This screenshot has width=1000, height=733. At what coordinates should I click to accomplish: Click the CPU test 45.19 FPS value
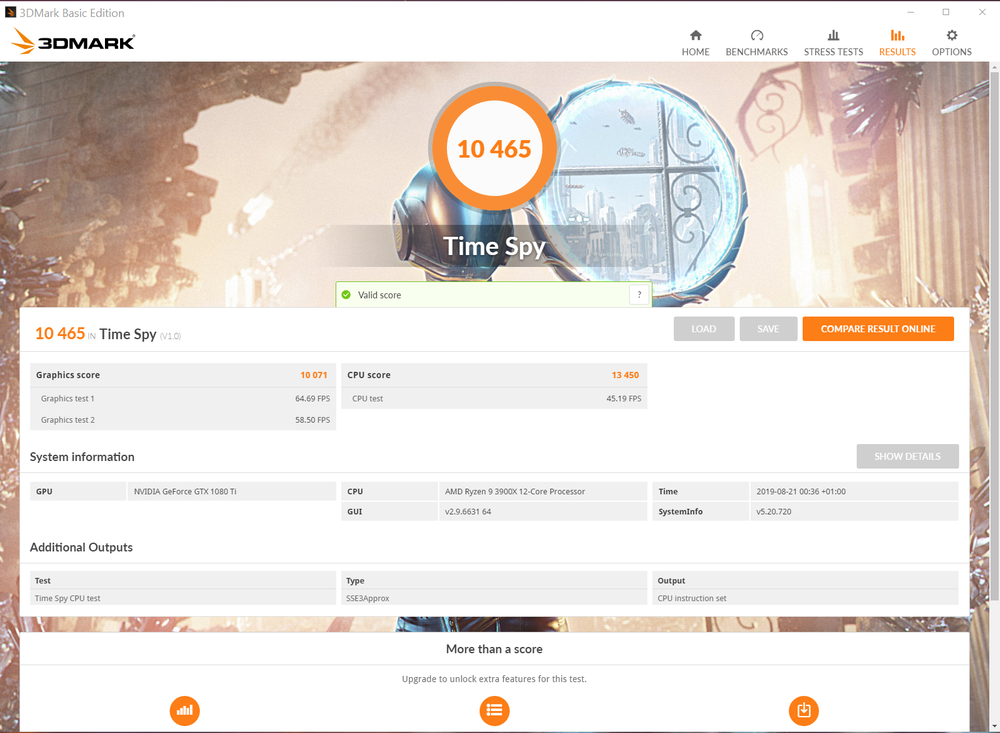(624, 399)
